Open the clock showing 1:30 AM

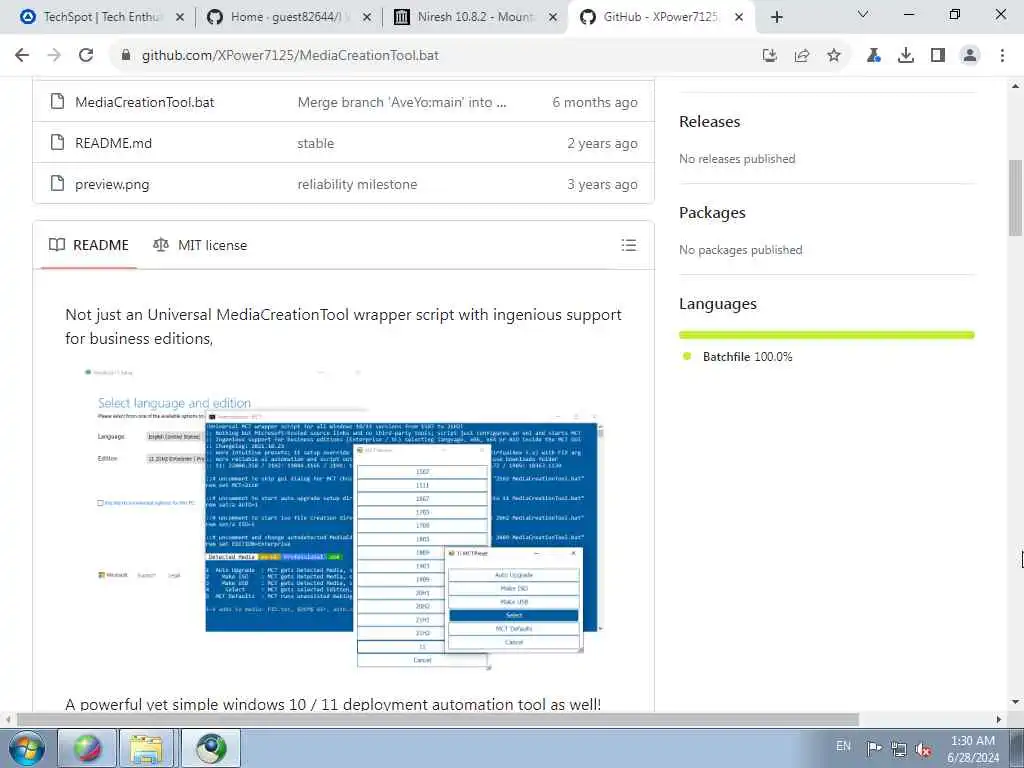972,749
